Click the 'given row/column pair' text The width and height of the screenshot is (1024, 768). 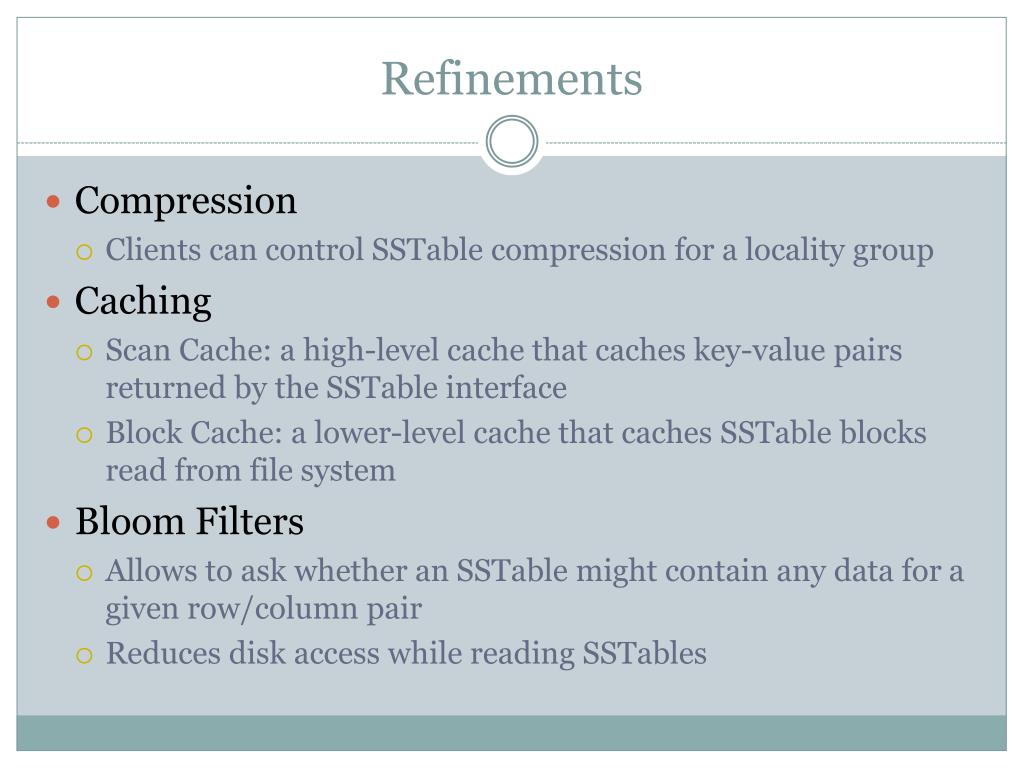point(264,609)
